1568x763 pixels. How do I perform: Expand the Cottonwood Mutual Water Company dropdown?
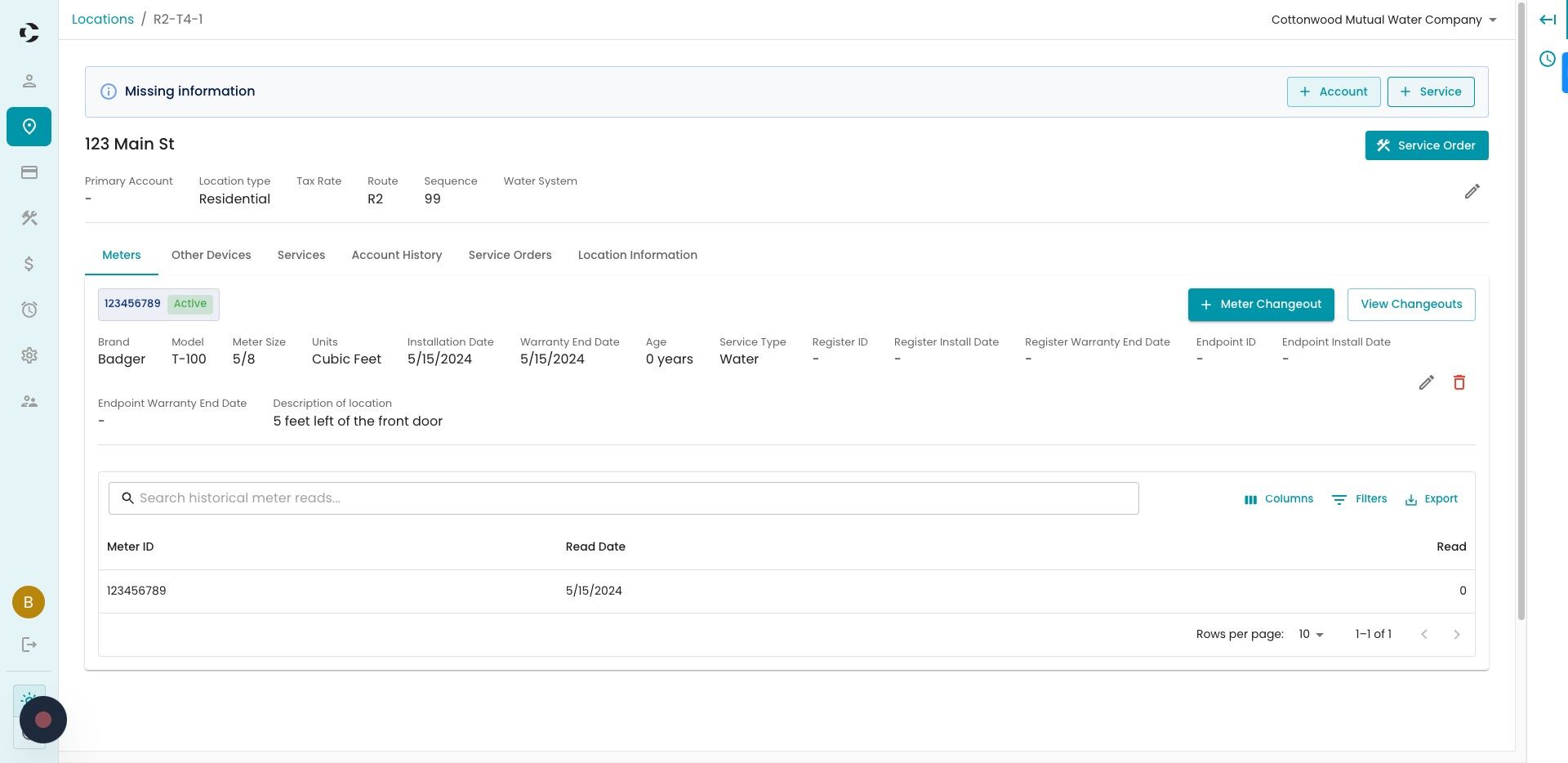point(1383,20)
